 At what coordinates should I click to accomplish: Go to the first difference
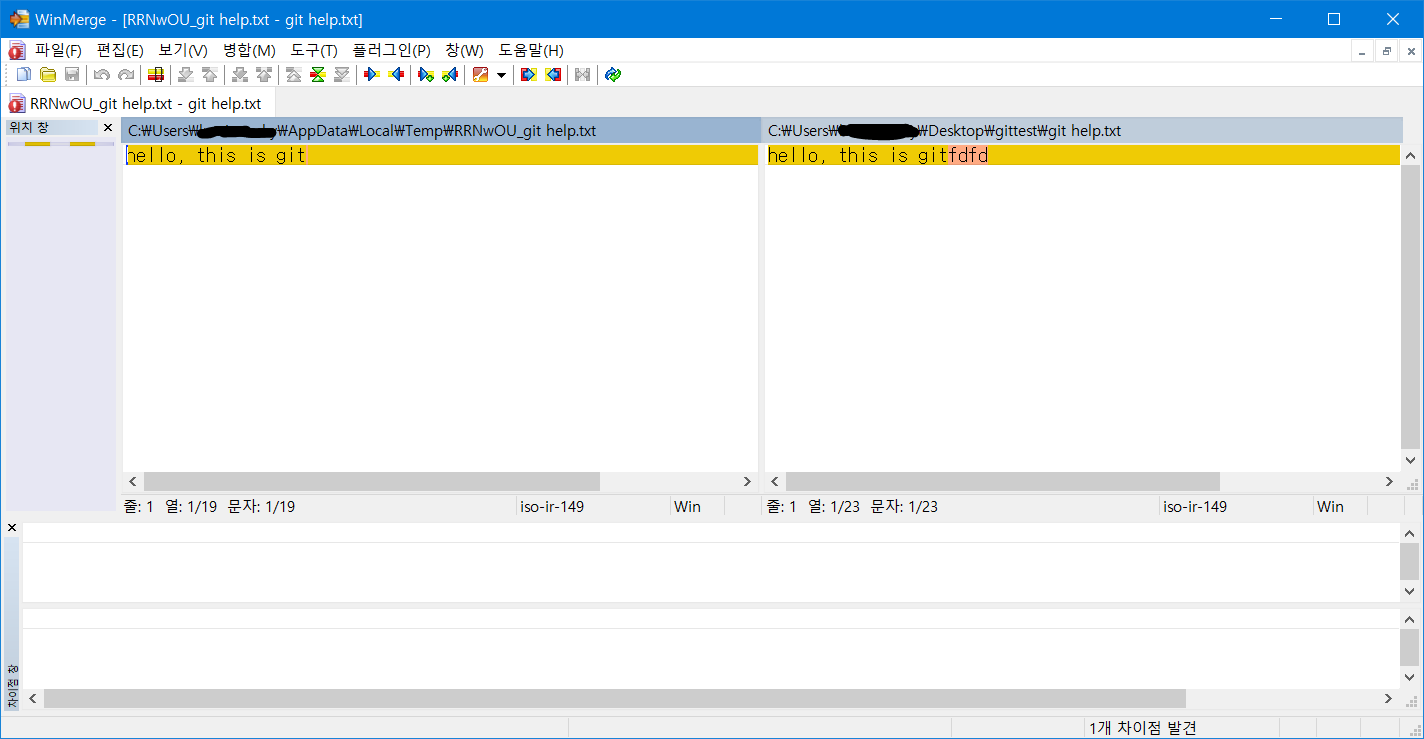(x=294, y=75)
